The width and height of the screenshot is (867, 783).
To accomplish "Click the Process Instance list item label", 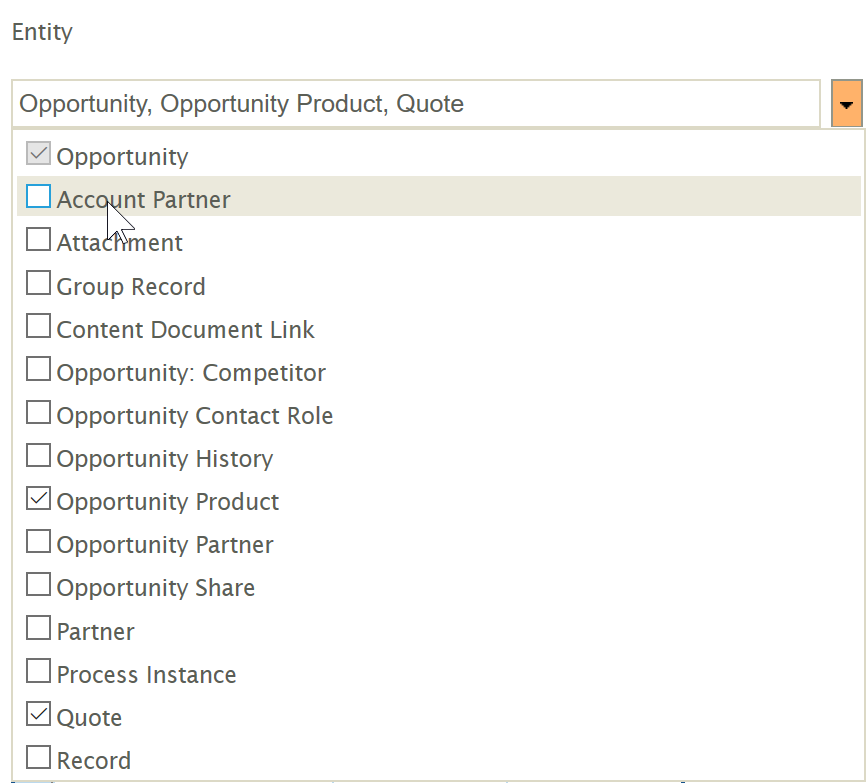I will pyautogui.click(x=146, y=675).
